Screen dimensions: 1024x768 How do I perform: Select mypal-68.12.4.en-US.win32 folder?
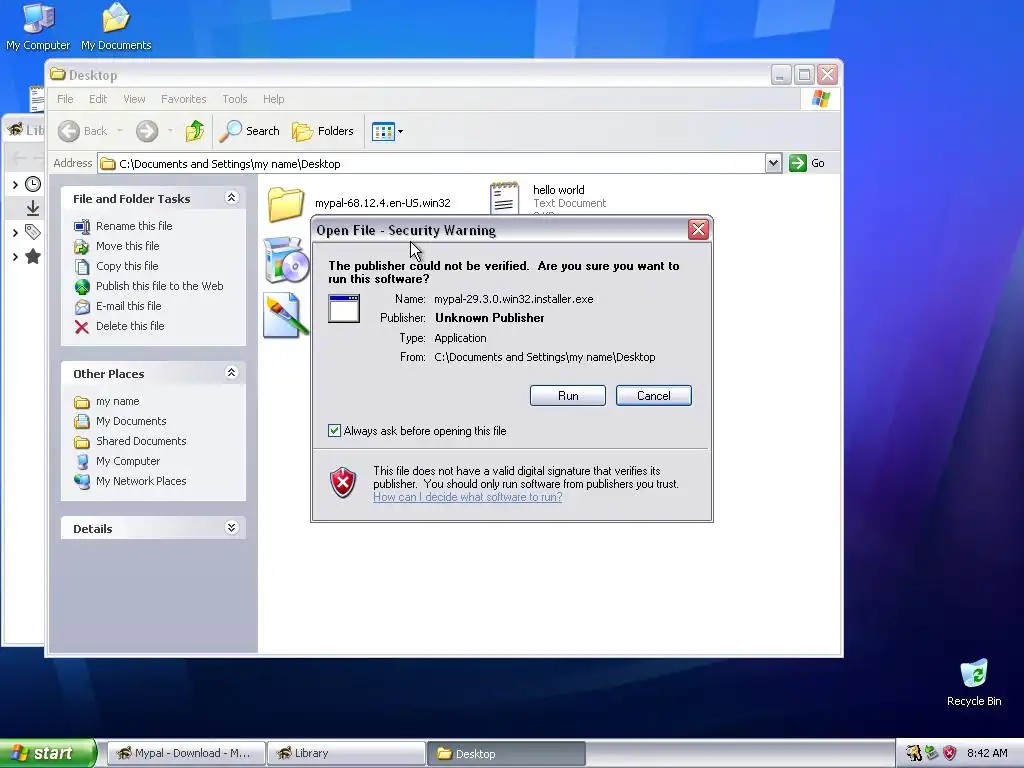coord(359,203)
